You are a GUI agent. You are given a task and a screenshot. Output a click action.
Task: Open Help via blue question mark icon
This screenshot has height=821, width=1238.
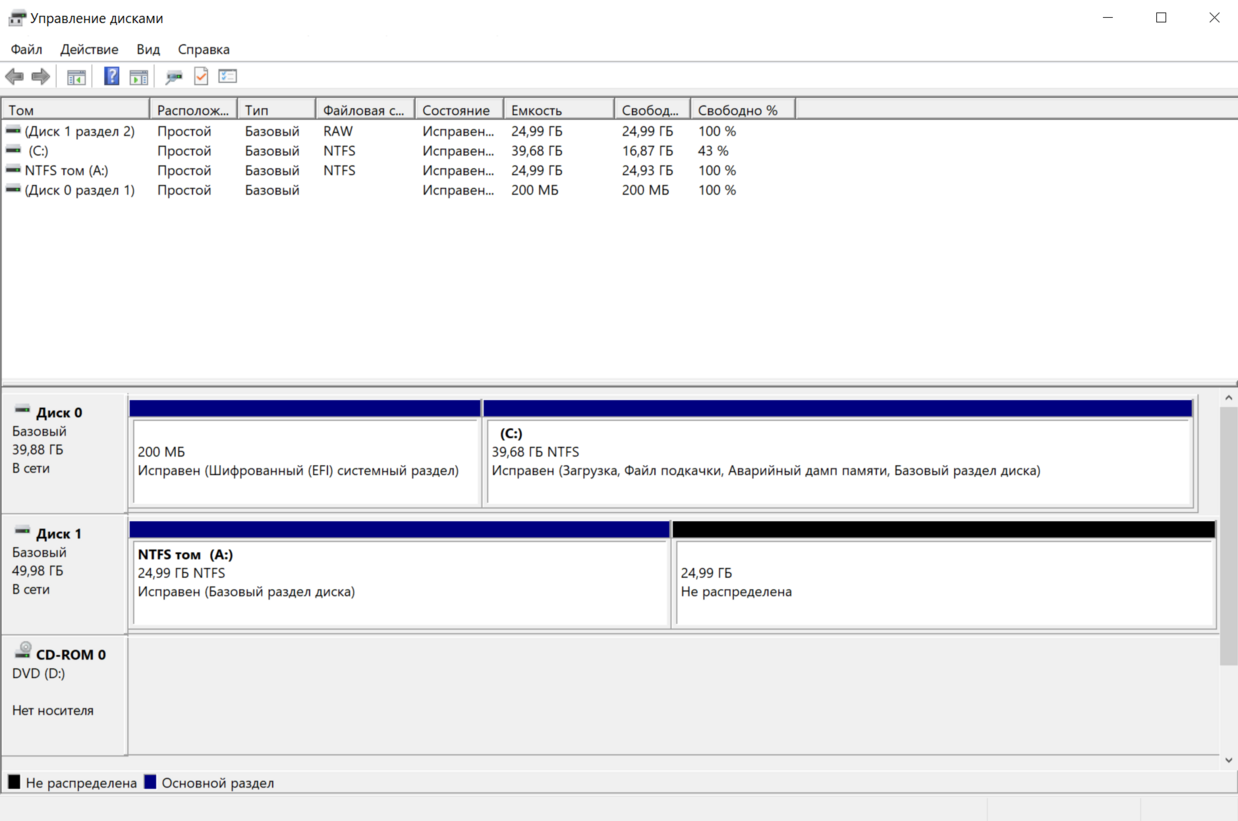(x=111, y=77)
